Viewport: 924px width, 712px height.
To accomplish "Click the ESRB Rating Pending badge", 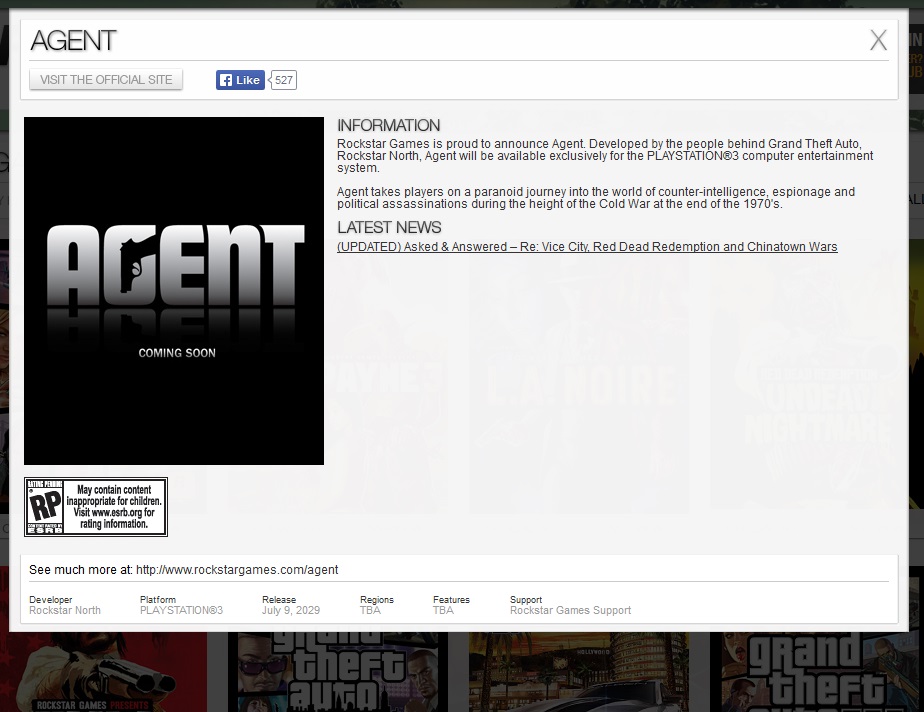I will coord(96,507).
